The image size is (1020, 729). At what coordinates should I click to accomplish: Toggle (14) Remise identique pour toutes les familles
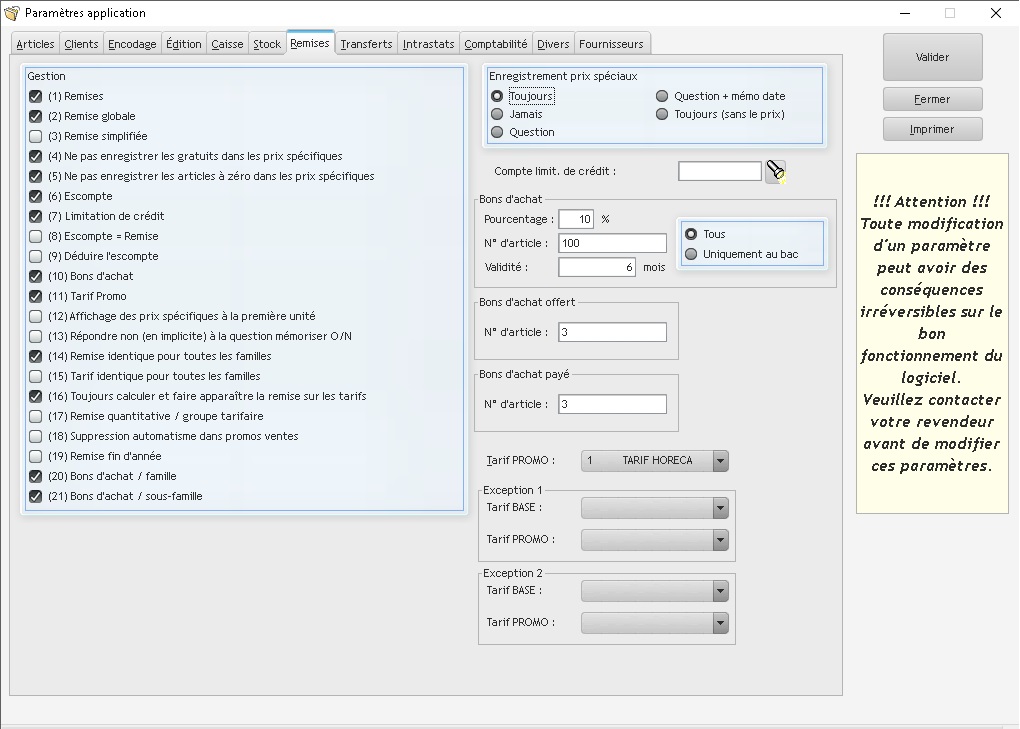(36, 356)
